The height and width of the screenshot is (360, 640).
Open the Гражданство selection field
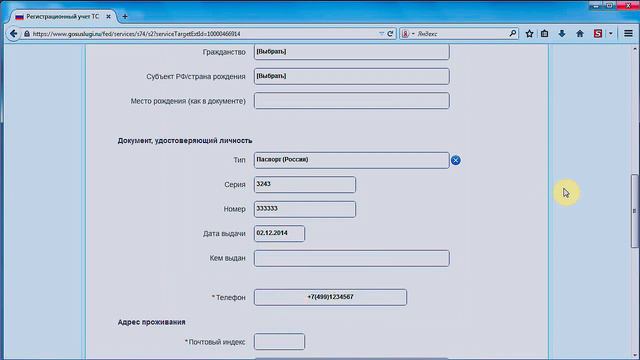[351, 52]
